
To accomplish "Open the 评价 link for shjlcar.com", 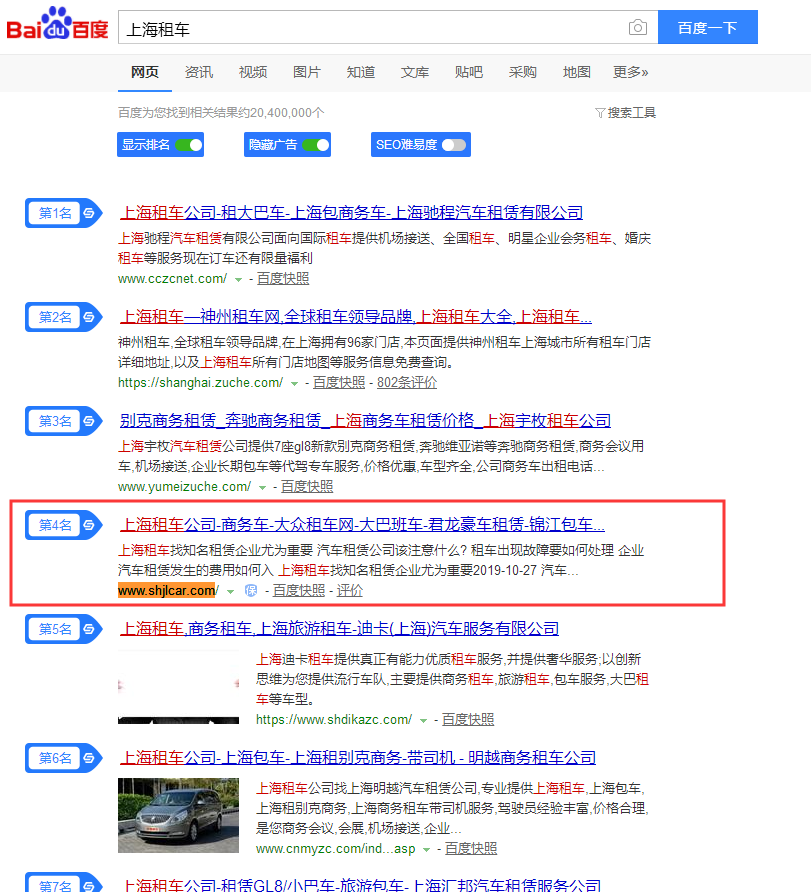I will pyautogui.click(x=349, y=591).
